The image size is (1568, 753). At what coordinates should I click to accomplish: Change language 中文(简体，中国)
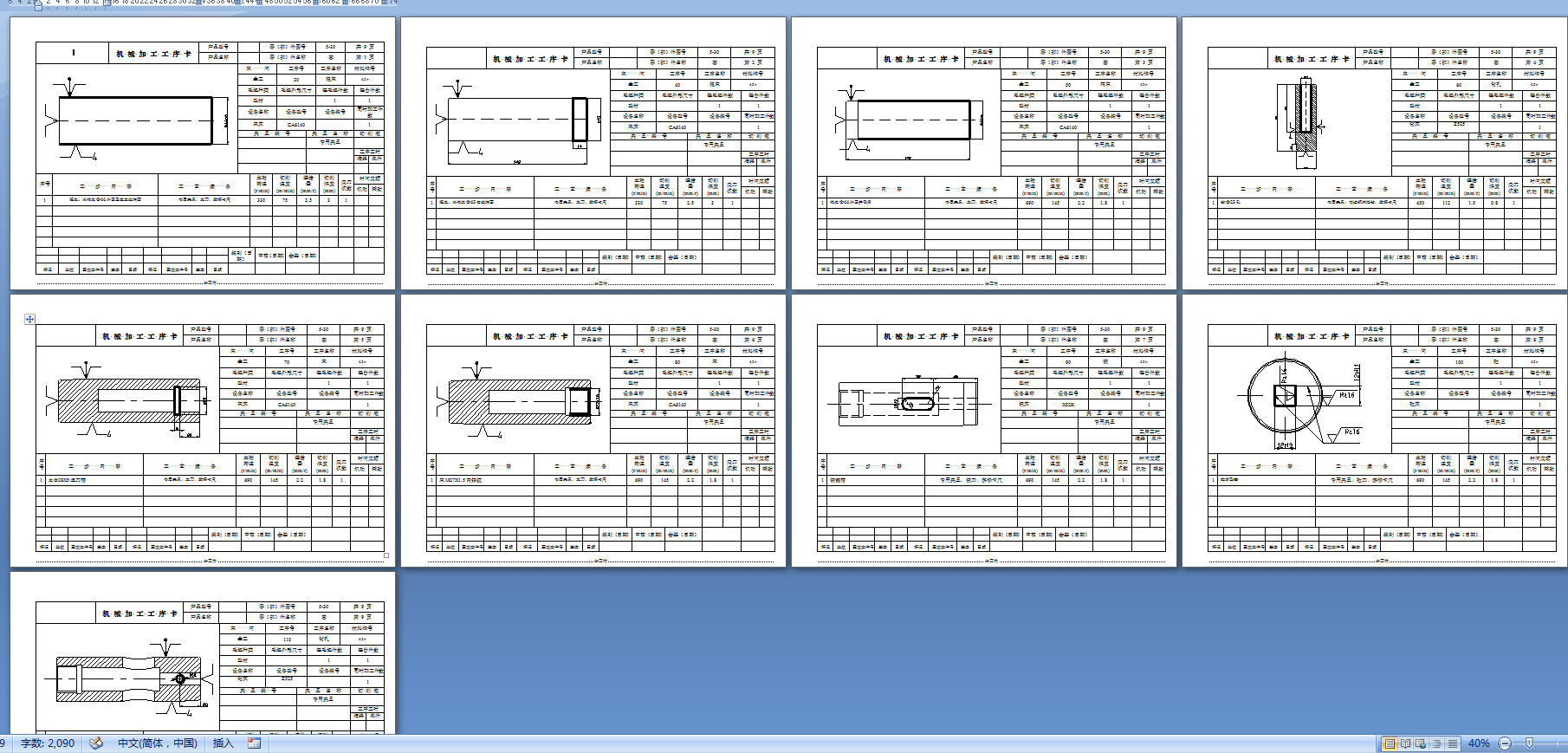(158, 743)
